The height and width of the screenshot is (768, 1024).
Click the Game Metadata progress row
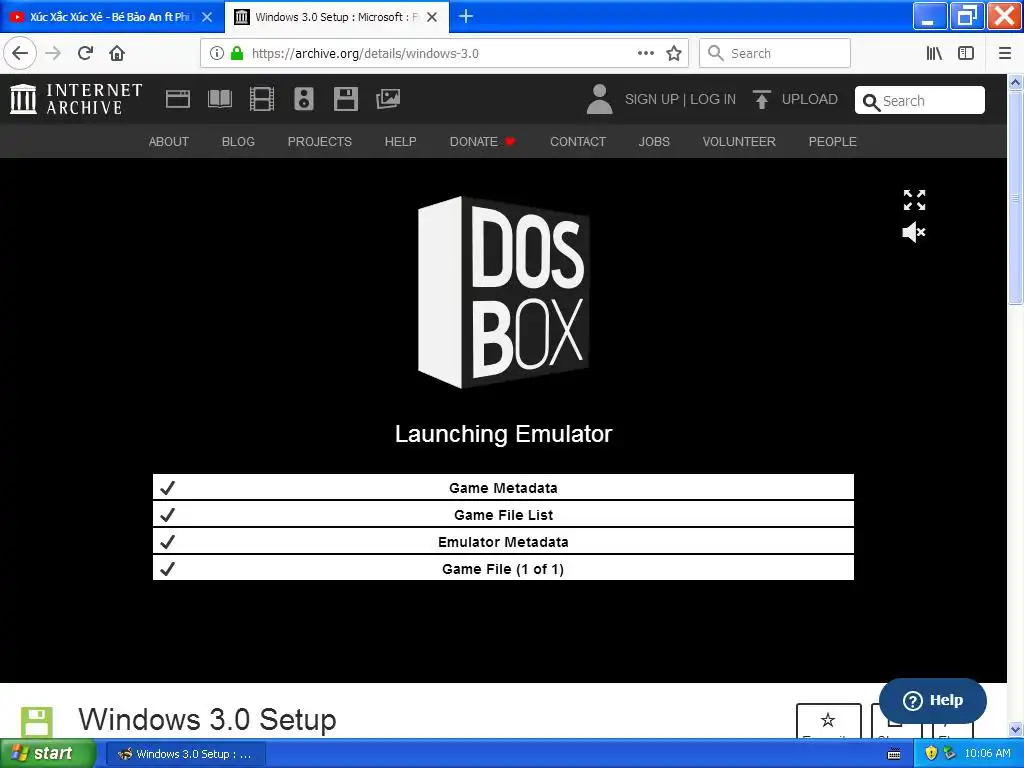[503, 487]
